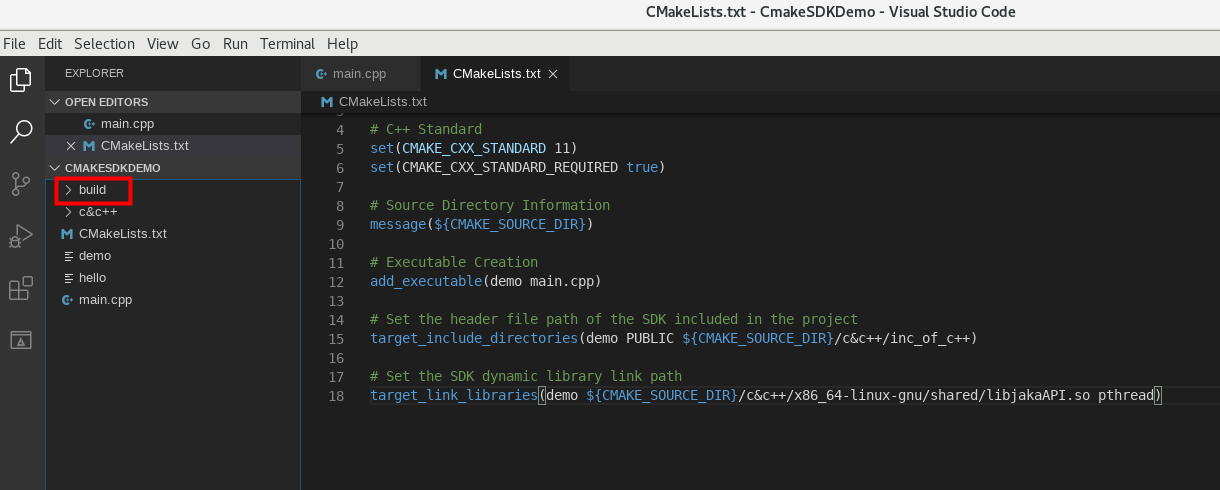Image resolution: width=1220 pixels, height=490 pixels.
Task: Click the Remote Explorer icon in activity bar
Action: coord(21,341)
